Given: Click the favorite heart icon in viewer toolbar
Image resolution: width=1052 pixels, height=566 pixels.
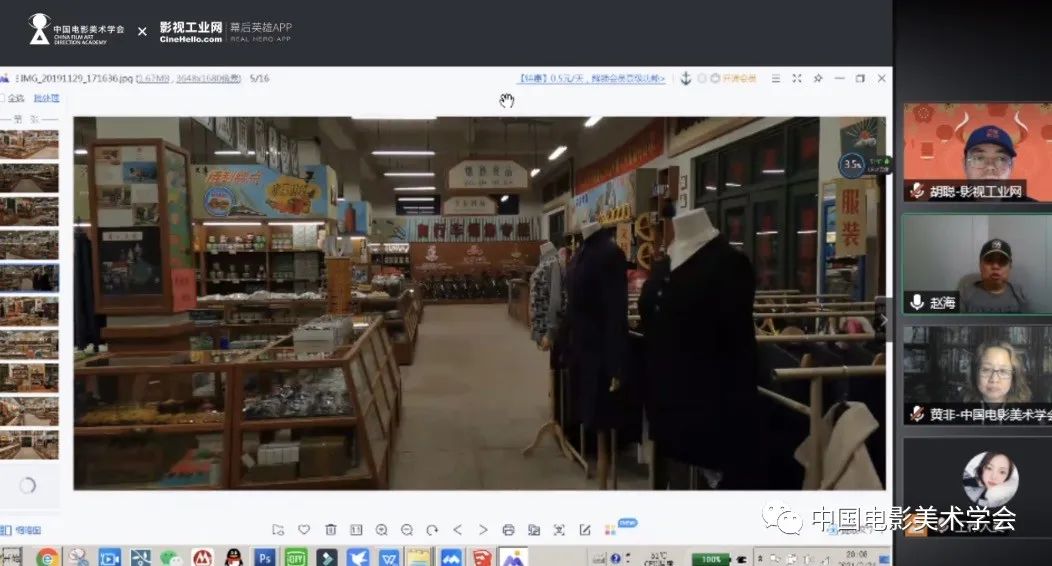Looking at the screenshot, I should pyautogui.click(x=304, y=530).
